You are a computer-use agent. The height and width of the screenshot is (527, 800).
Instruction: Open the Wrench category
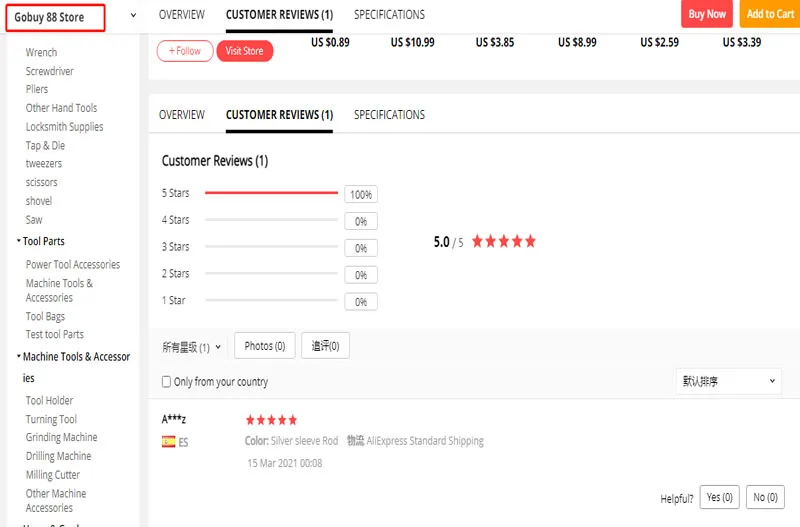tap(41, 53)
